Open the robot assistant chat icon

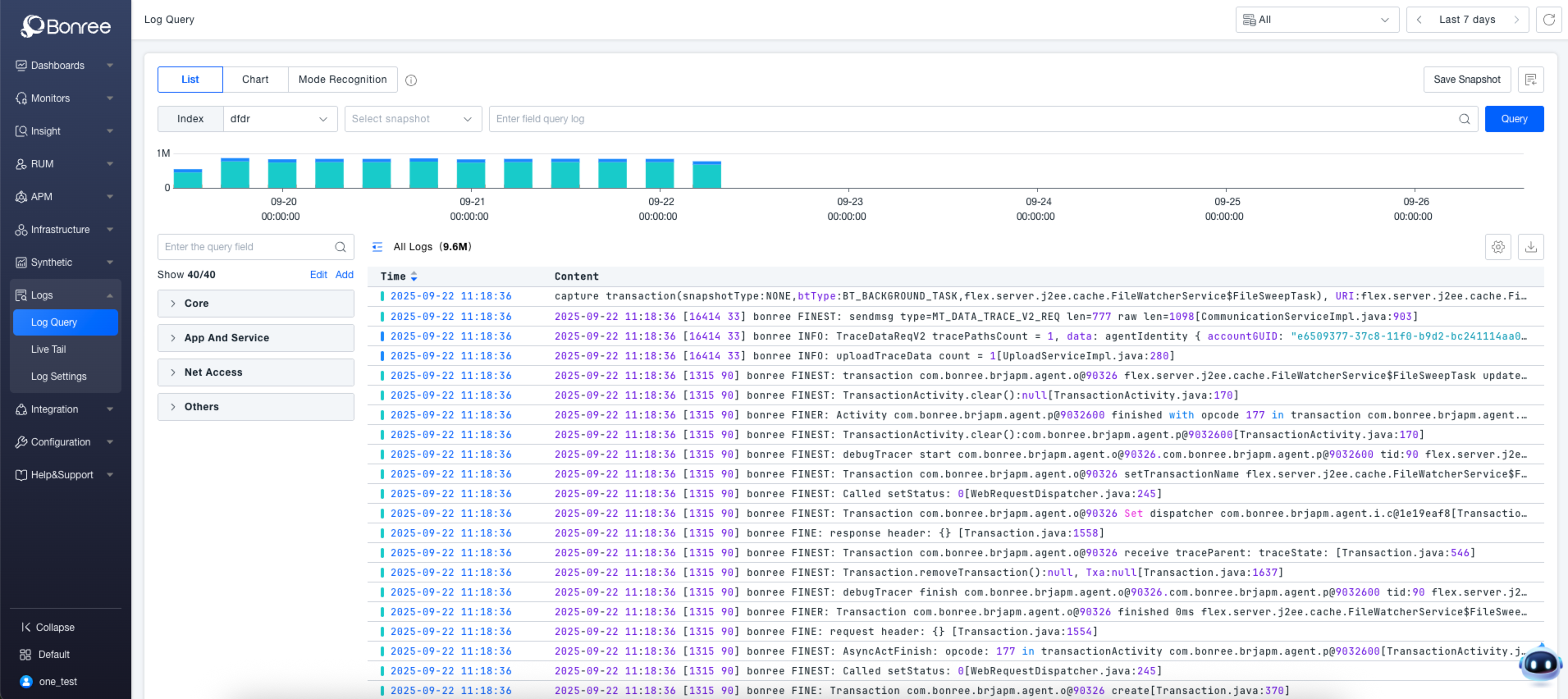(1540, 664)
